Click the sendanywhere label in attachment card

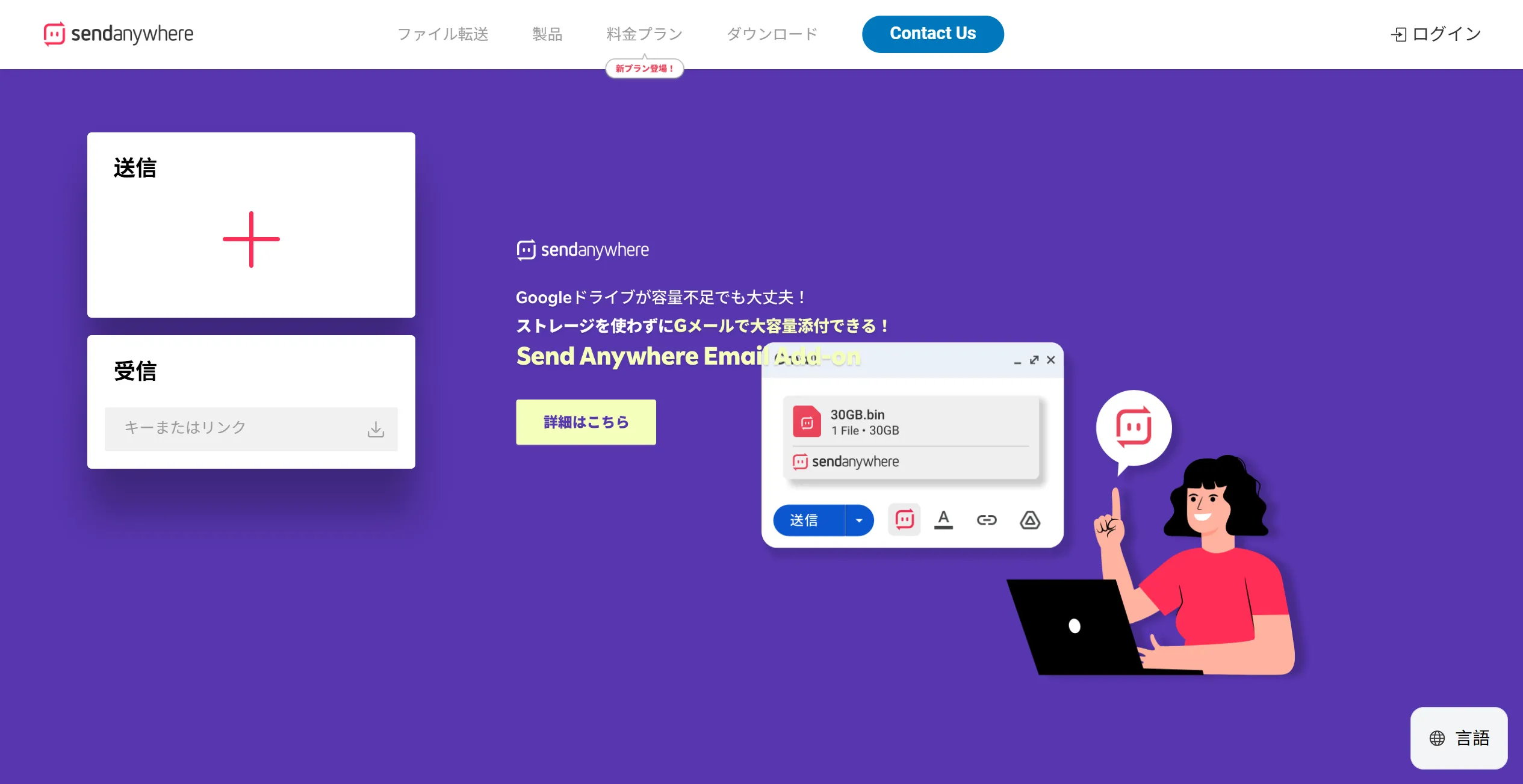pyautogui.click(x=846, y=461)
